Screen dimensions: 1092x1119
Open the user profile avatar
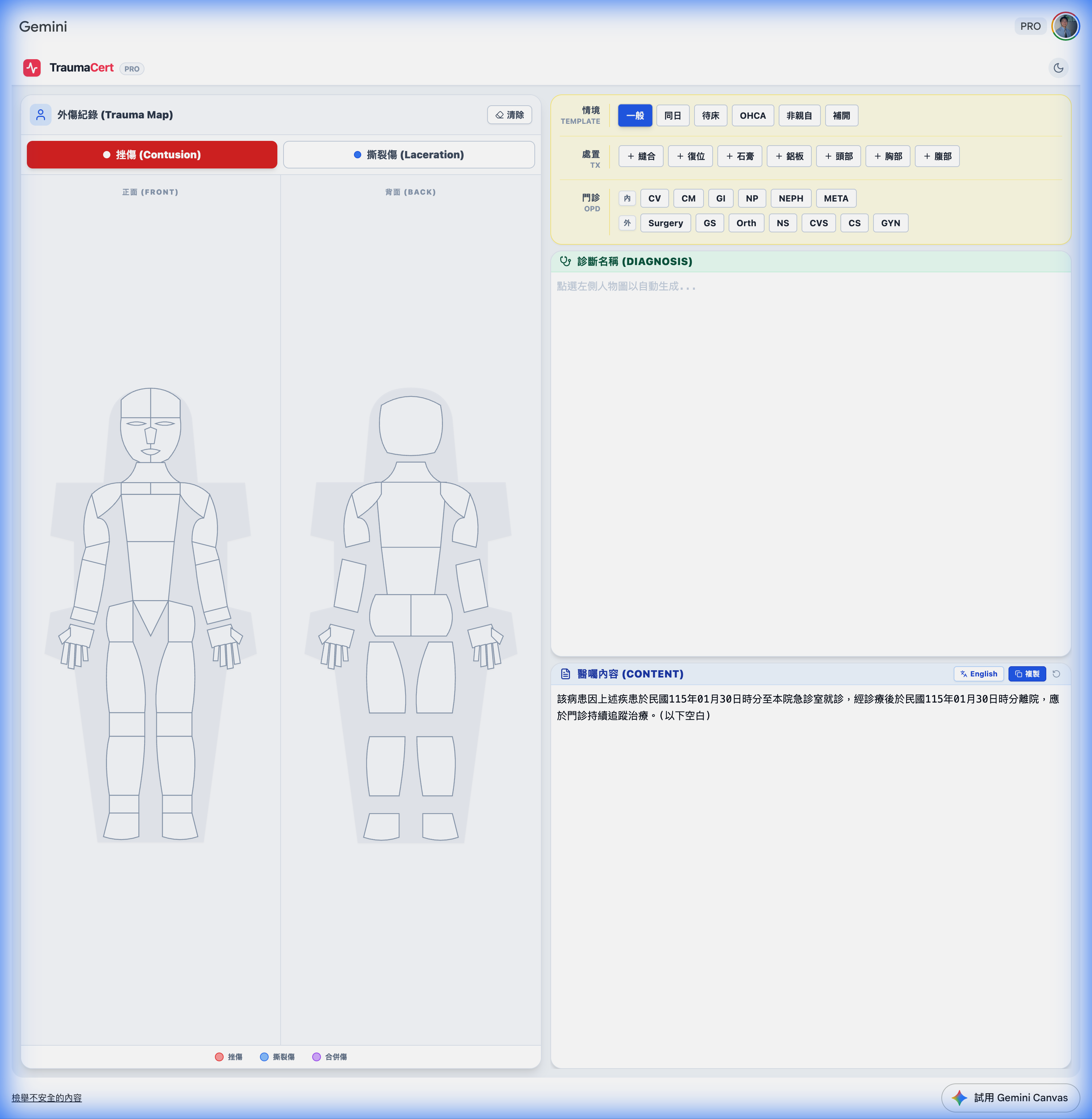1065,27
